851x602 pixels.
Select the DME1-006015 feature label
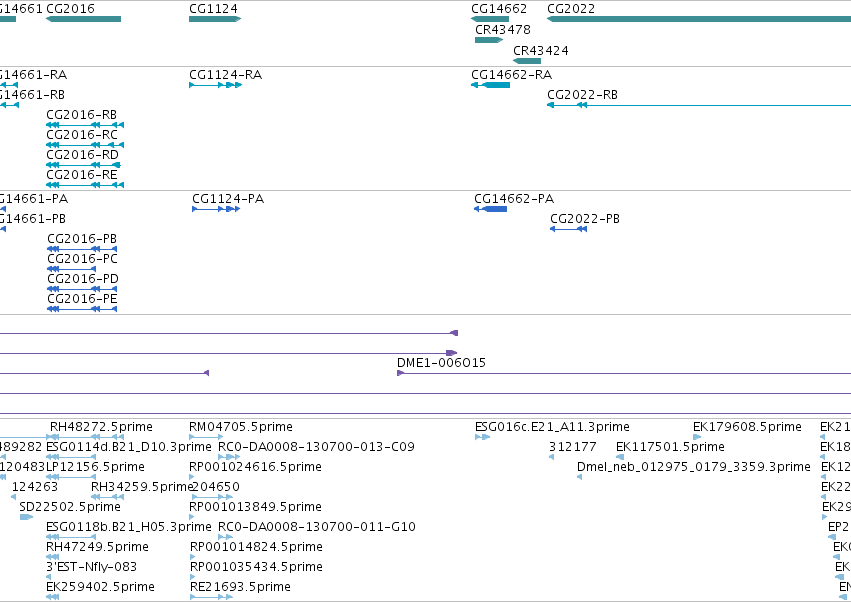tap(441, 363)
